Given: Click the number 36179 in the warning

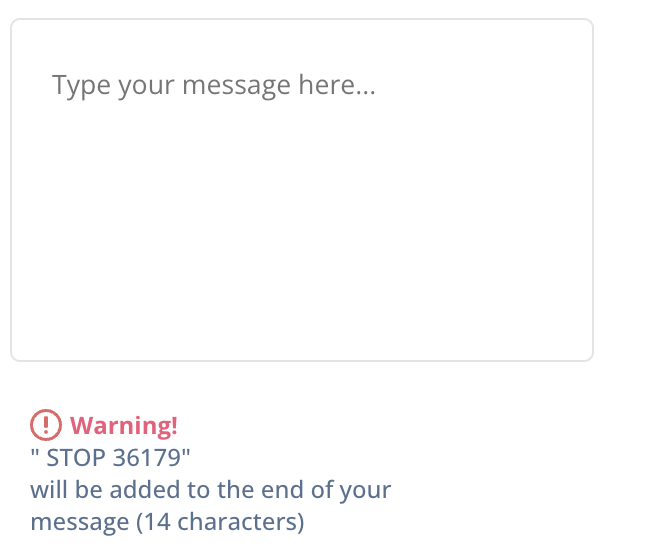Looking at the screenshot, I should pos(147,457).
